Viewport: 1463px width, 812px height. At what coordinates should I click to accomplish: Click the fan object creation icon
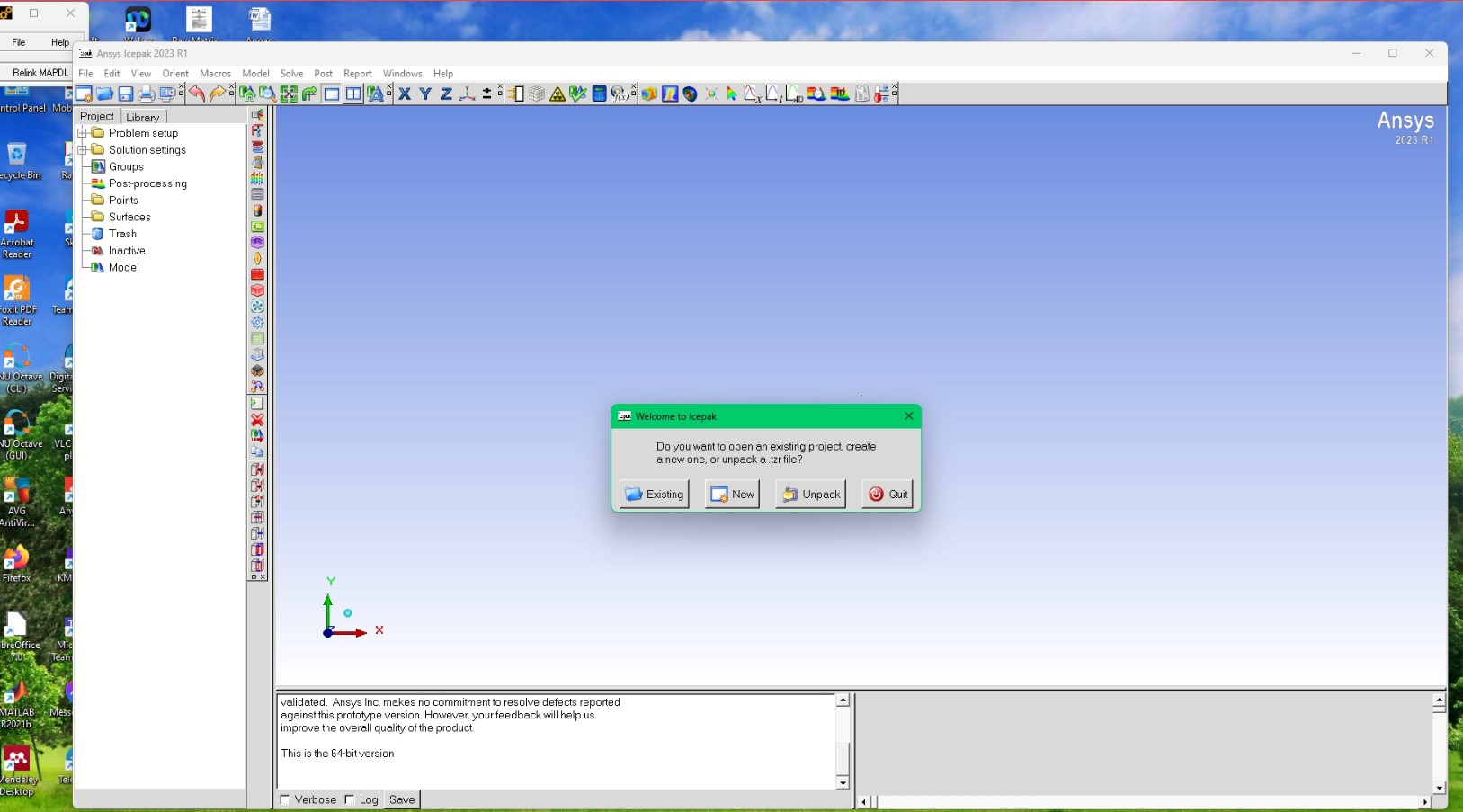point(257,307)
